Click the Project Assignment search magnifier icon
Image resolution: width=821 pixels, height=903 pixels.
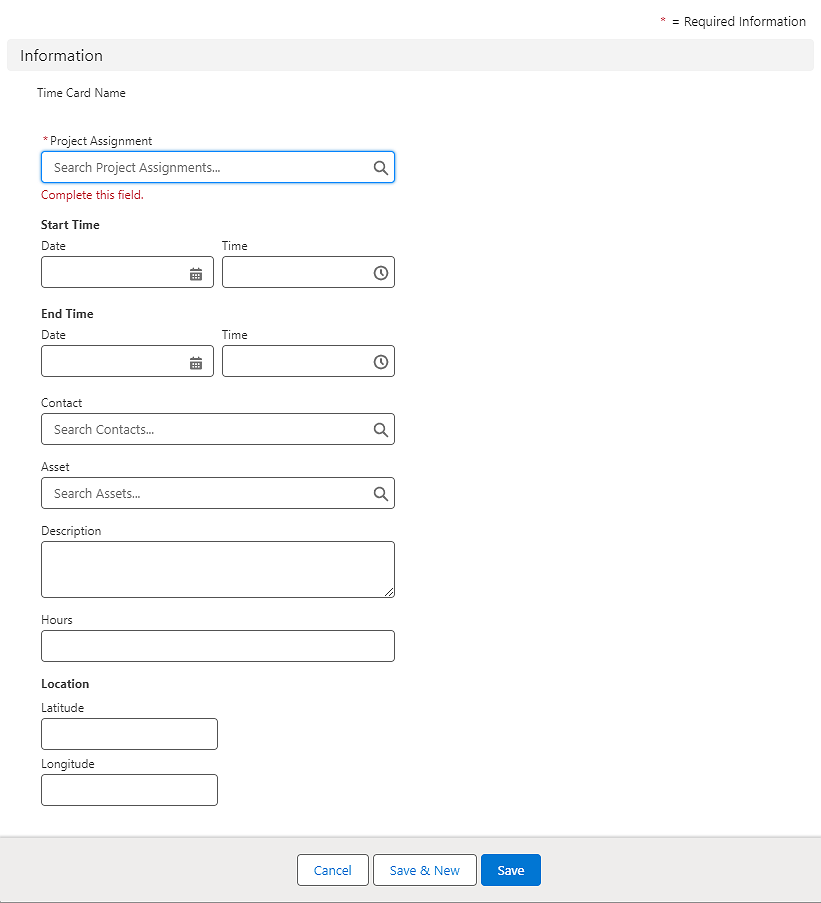tap(380, 168)
